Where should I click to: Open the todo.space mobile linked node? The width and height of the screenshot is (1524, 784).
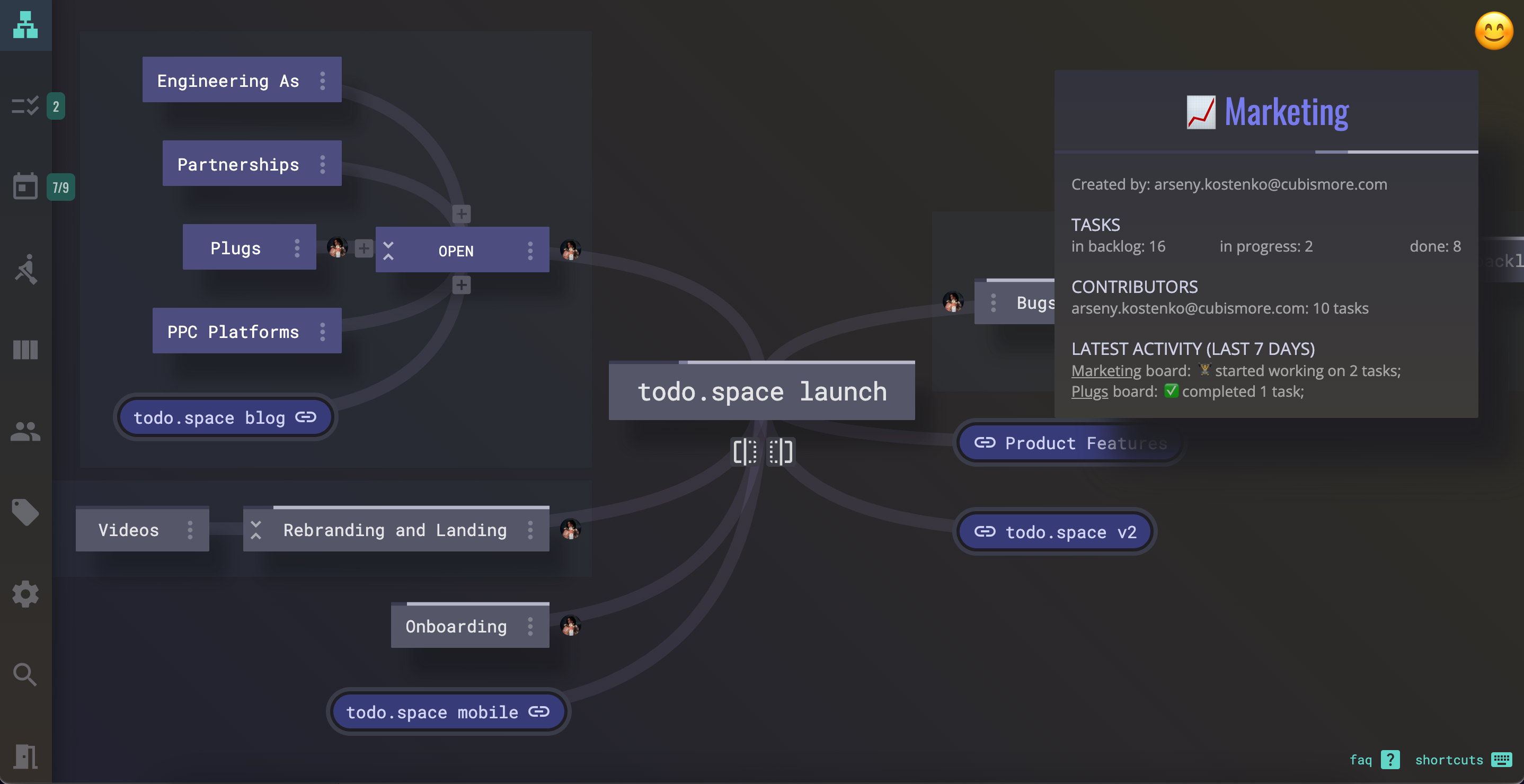448,711
